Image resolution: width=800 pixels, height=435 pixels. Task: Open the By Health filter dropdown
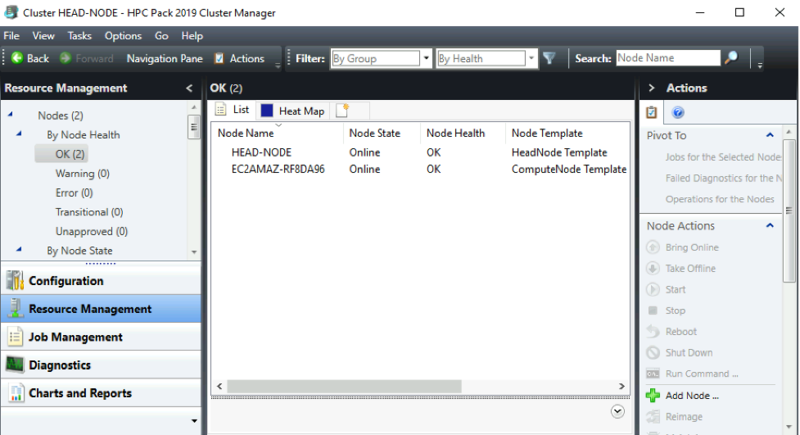tap(531, 58)
